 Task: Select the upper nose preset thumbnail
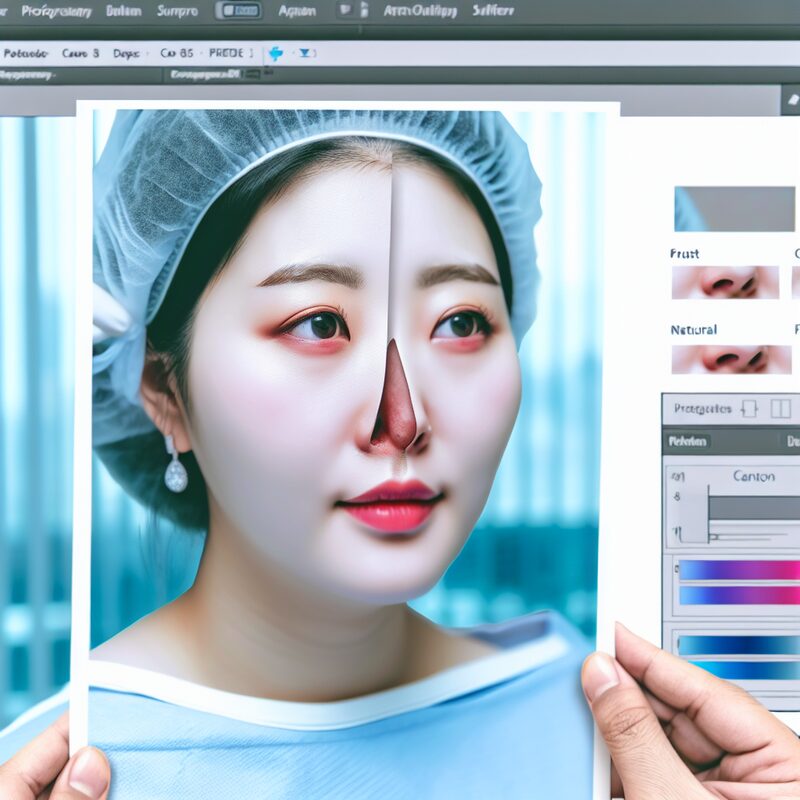click(725, 282)
